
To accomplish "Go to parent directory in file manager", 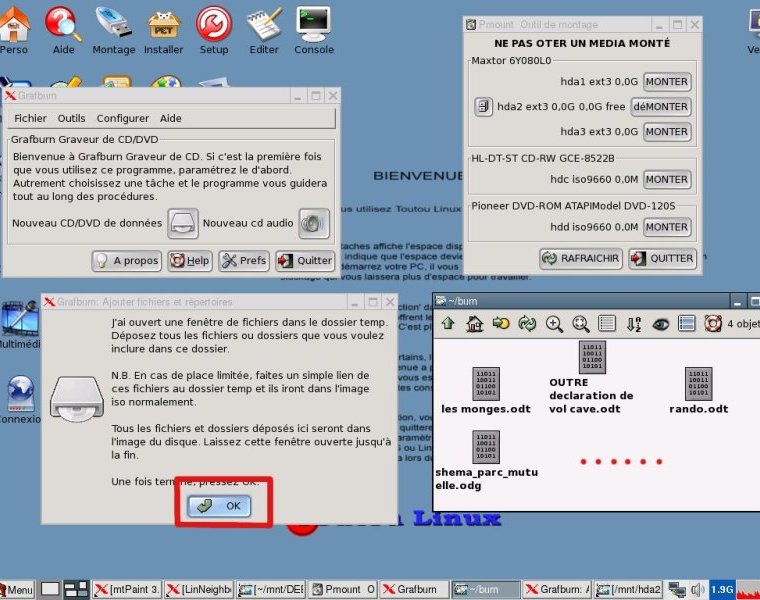I will point(448,323).
